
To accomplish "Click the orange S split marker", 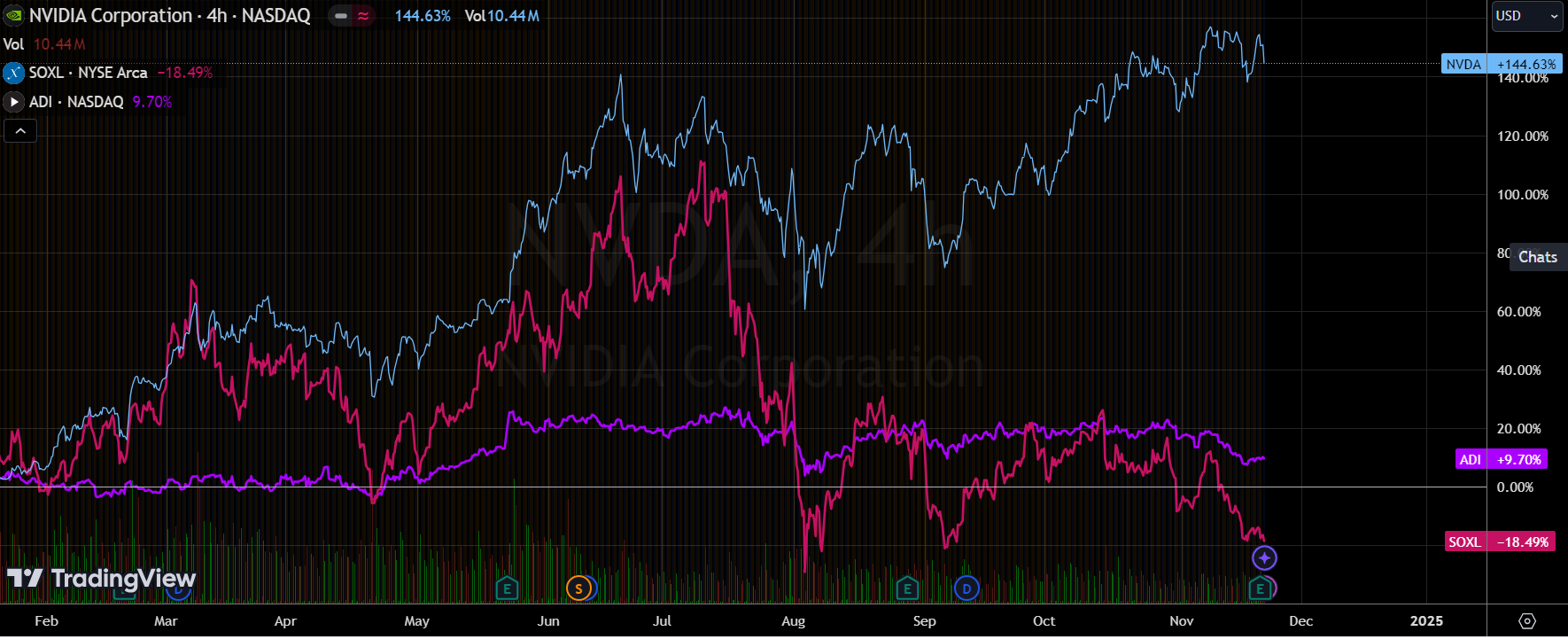I will (578, 588).
